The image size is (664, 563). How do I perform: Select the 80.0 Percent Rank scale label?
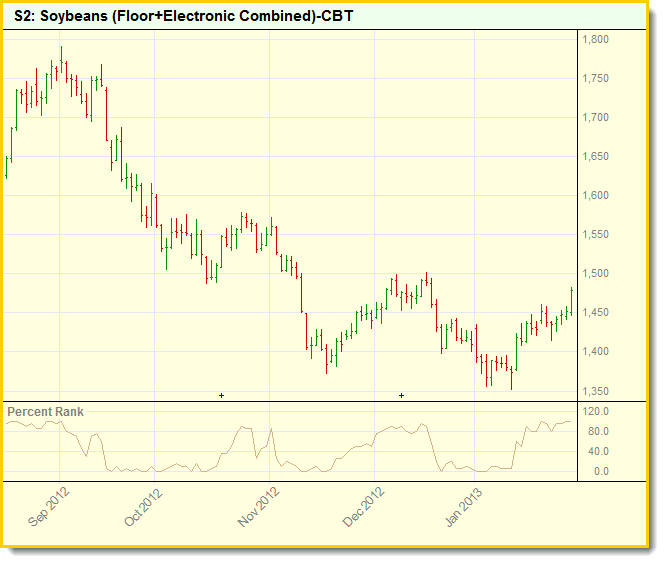tap(597, 432)
